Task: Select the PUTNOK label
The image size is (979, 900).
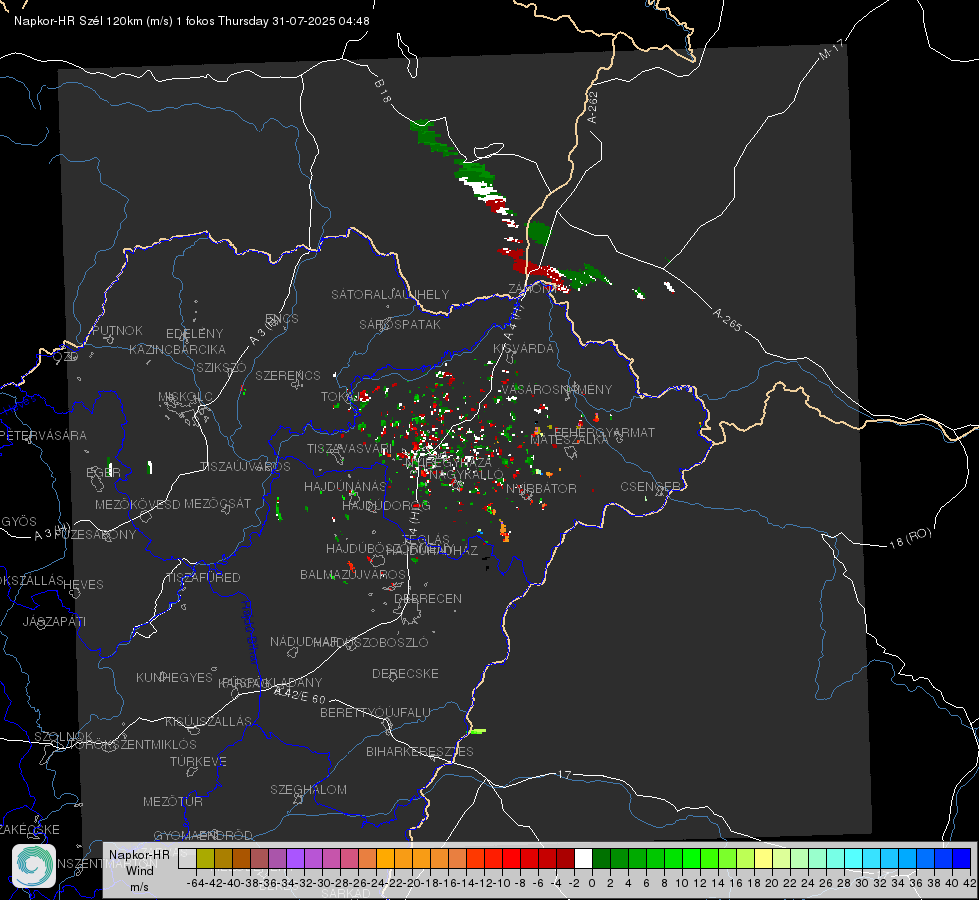Action: click(117, 330)
